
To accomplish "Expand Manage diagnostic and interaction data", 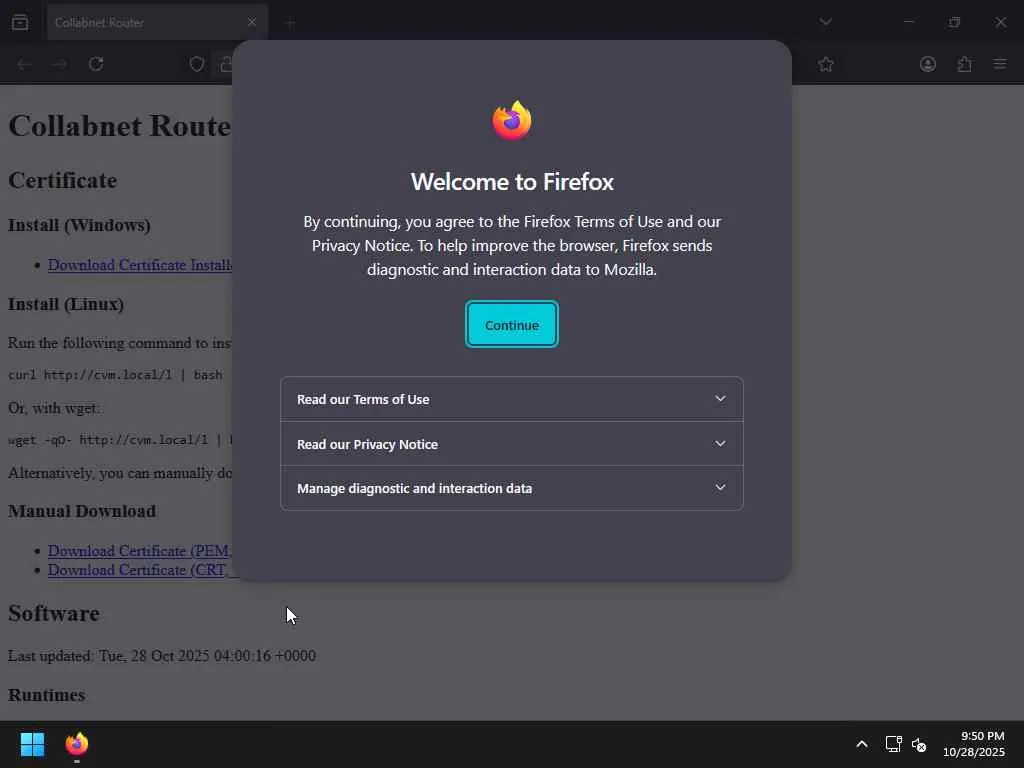I will tap(511, 488).
